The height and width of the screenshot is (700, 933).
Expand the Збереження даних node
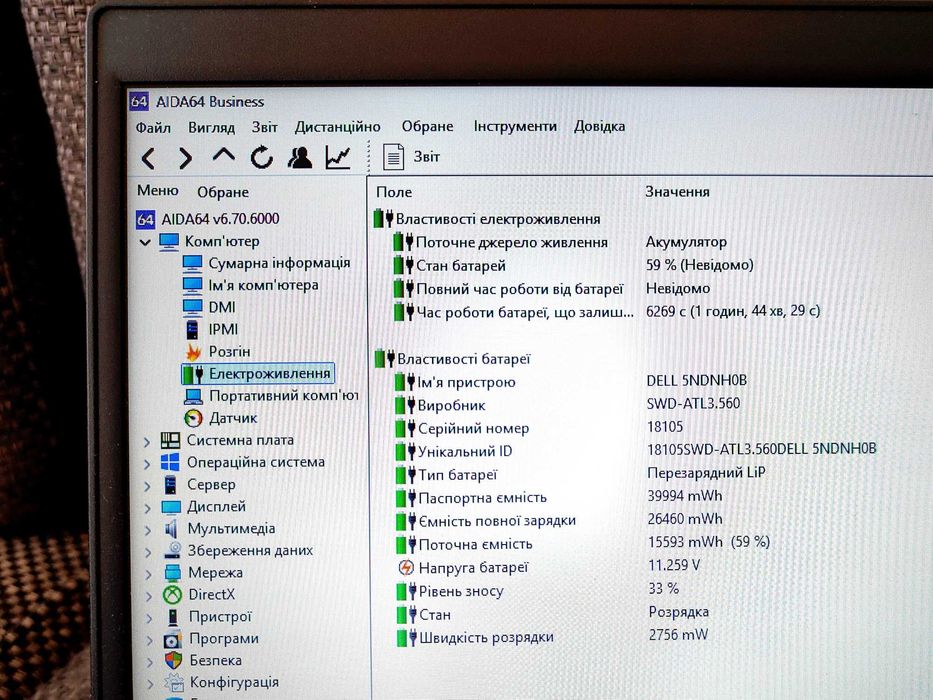tap(148, 552)
